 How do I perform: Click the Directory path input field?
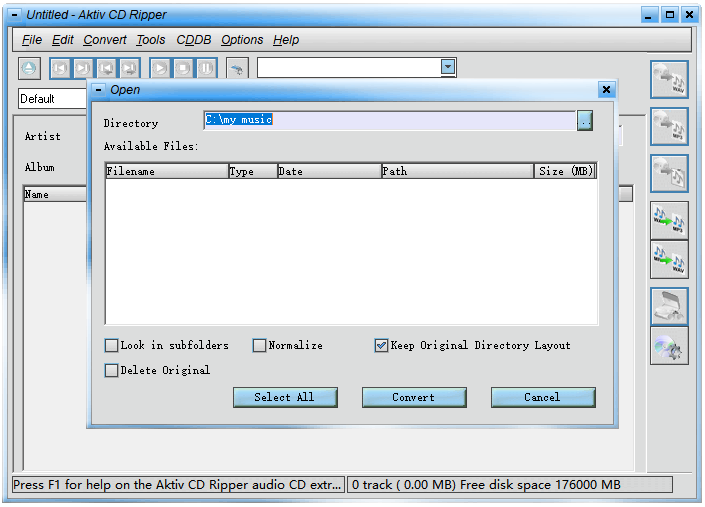pos(389,120)
